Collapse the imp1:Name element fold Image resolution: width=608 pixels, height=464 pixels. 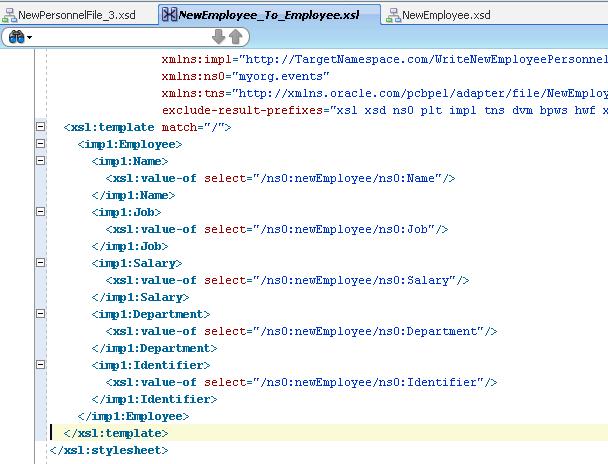40,161
